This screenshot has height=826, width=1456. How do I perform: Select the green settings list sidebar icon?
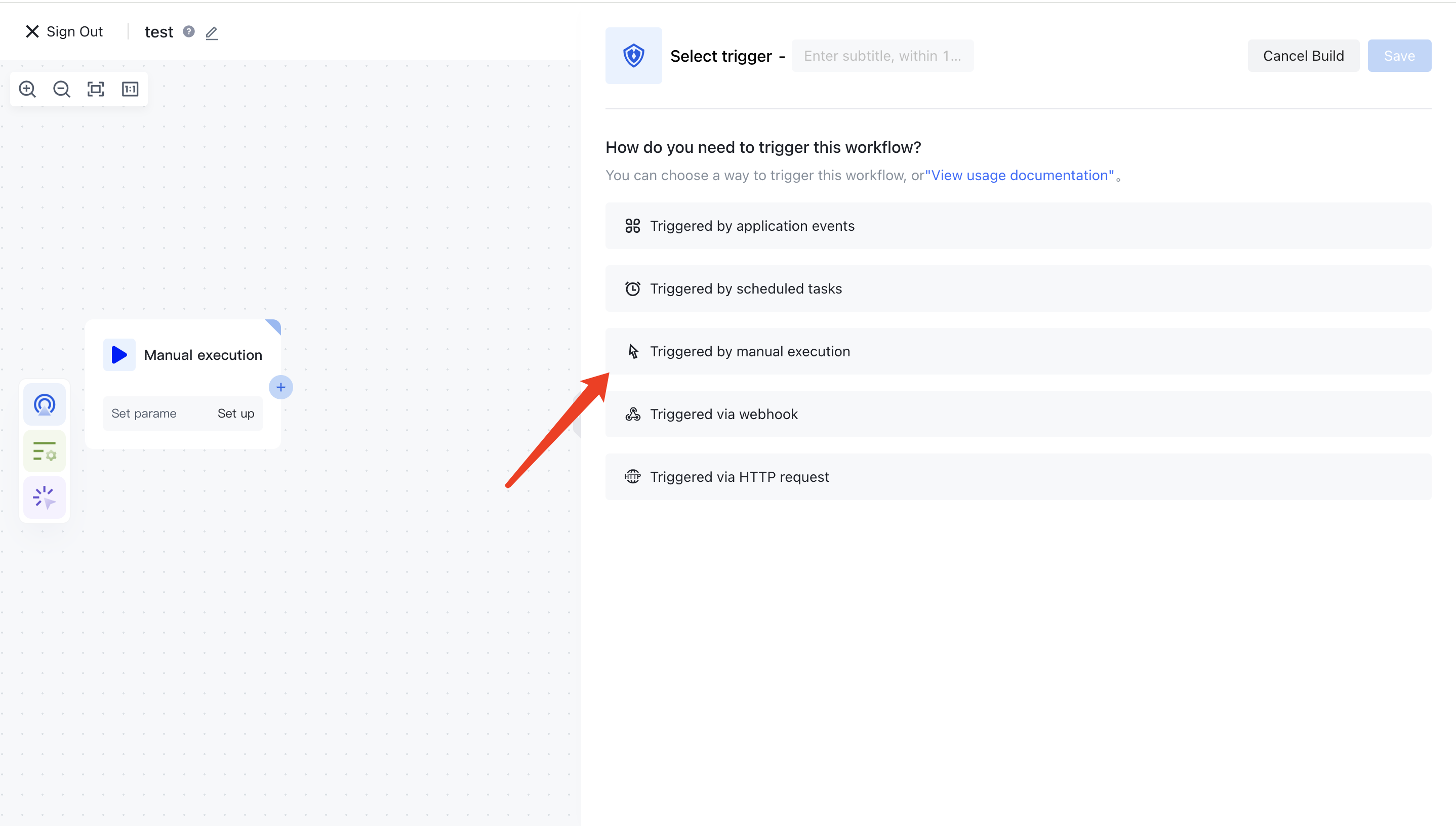tap(44, 451)
